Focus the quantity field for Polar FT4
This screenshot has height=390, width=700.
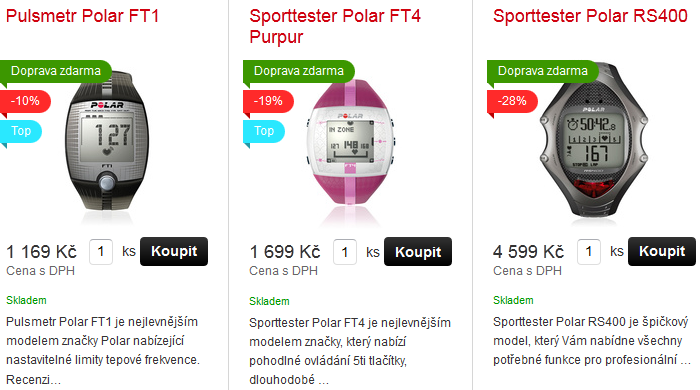(x=345, y=252)
